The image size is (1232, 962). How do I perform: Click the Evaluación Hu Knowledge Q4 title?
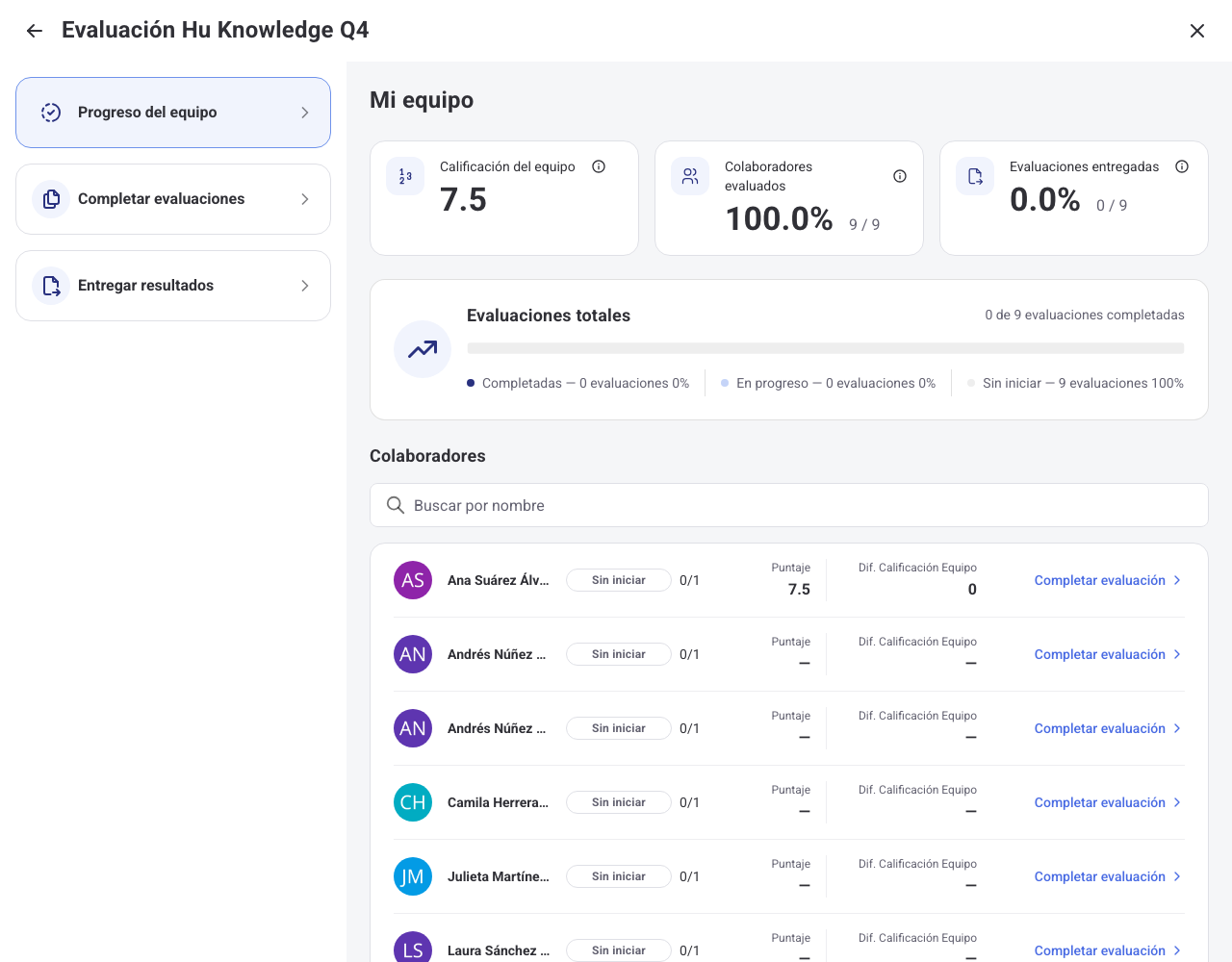coord(216,30)
